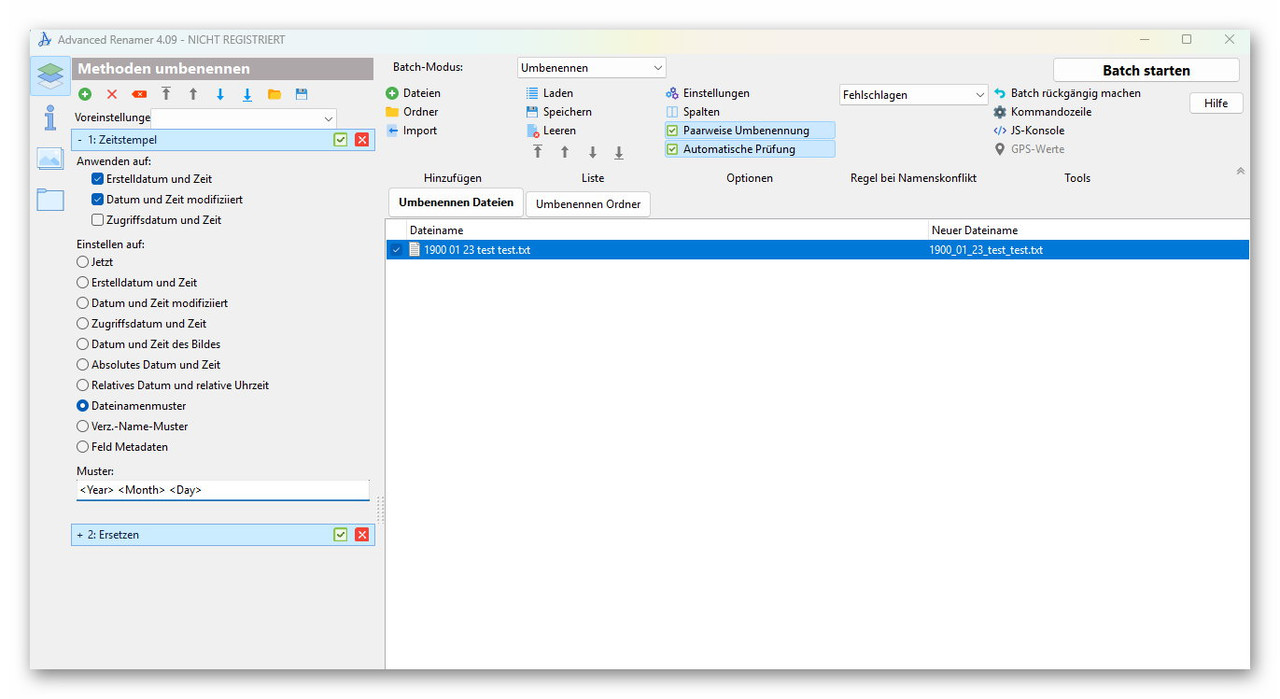Viewport: 1280px width, 699px height.
Task: Collapse the toolbar ribbon chevron
Action: point(1240,171)
